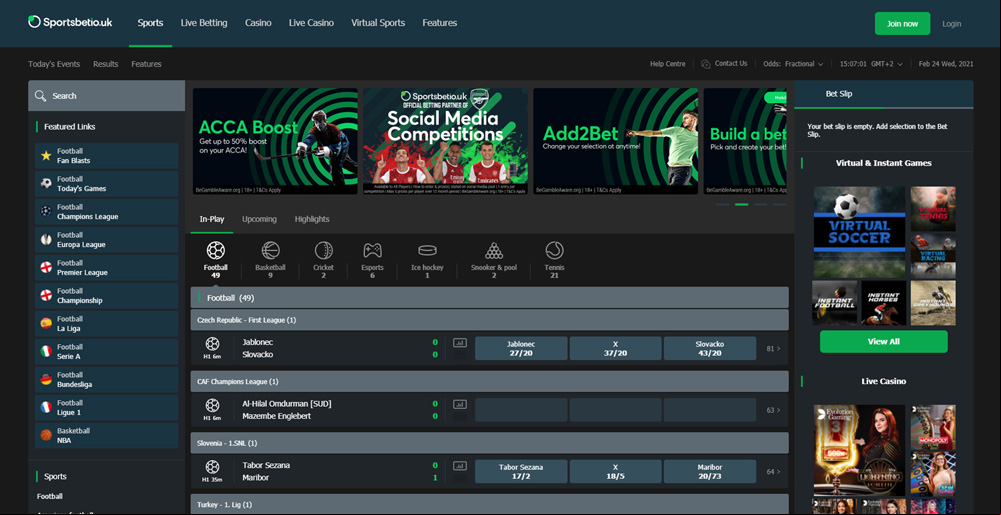Viewport: 1001px width, 515px height.
Task: Select the Esports gamepad icon
Action: click(372, 250)
